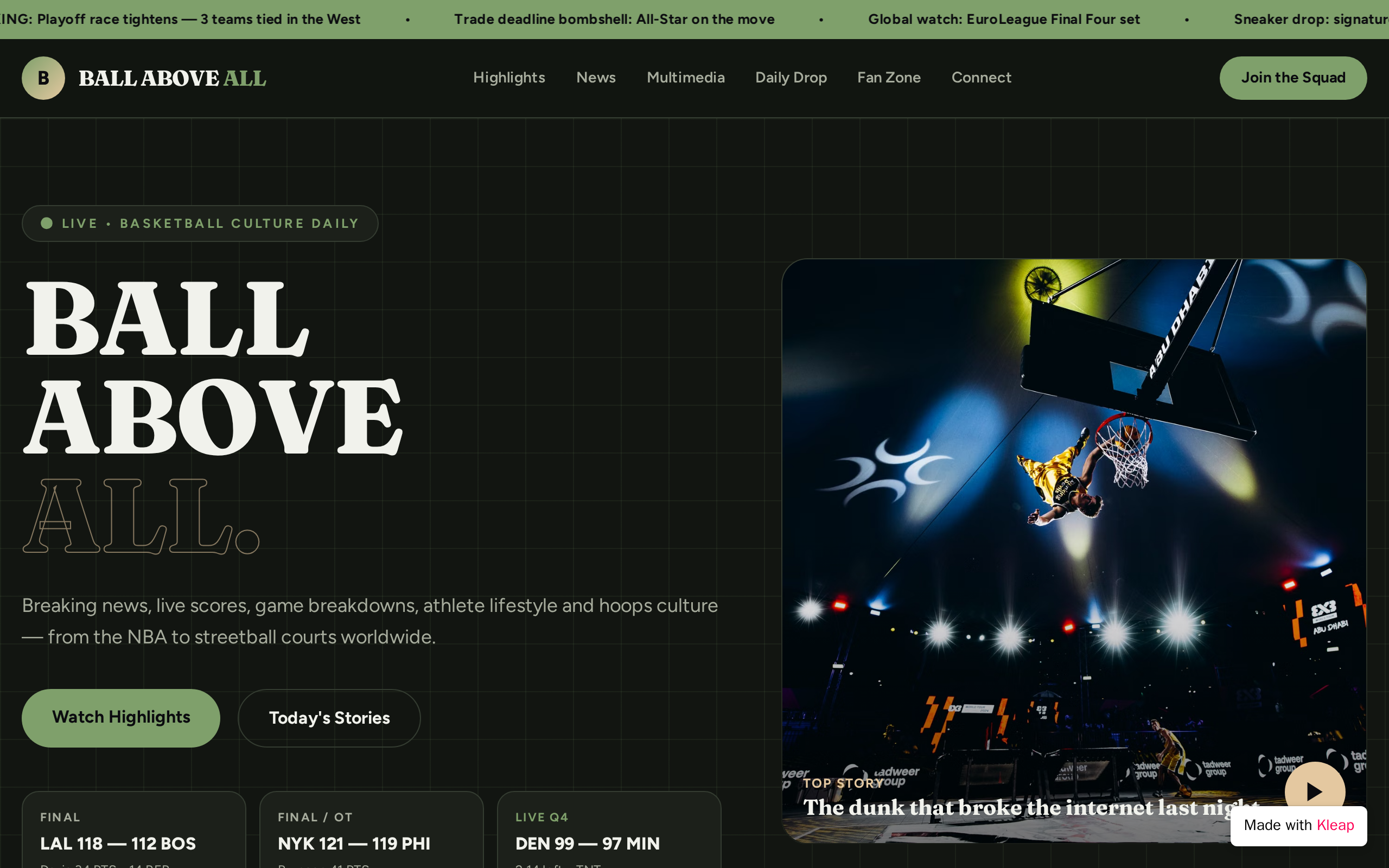Click the Playoff race tightens ticker headline
This screenshot has height=868, width=1389.
coord(180,20)
